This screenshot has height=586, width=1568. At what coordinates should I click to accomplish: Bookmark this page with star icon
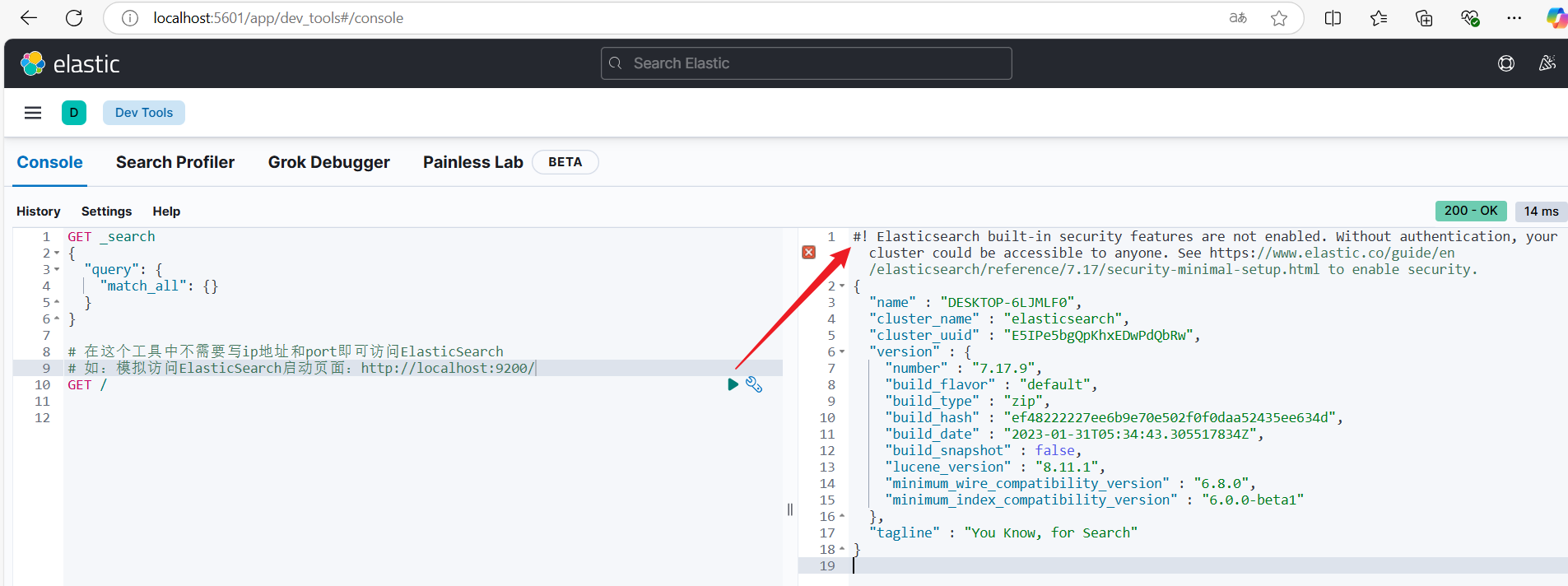1279,18
